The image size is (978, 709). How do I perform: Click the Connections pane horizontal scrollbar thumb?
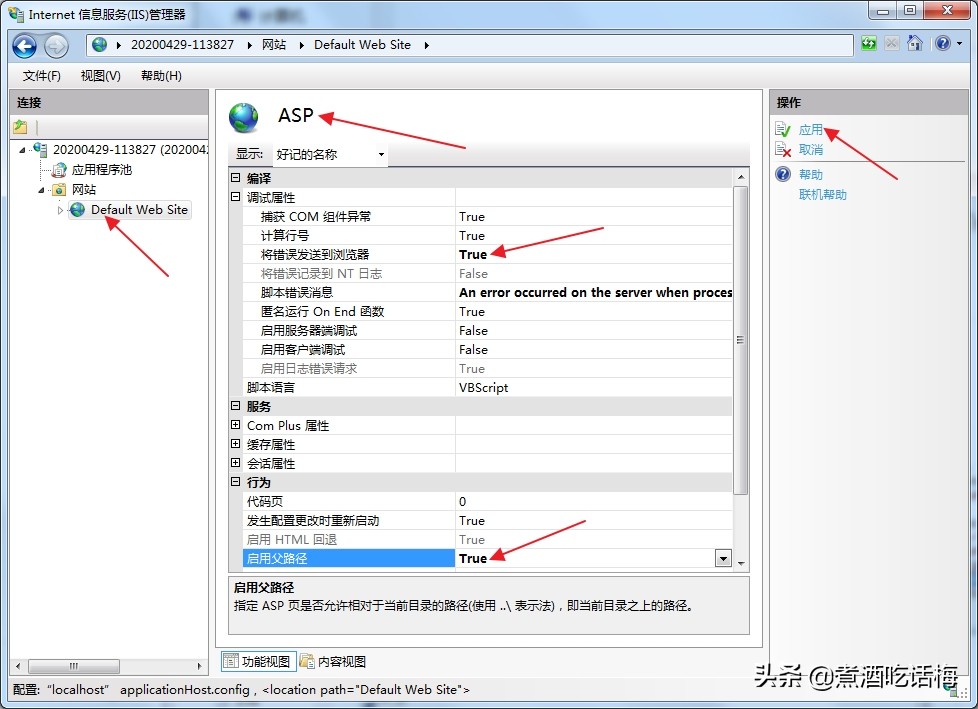point(74,666)
